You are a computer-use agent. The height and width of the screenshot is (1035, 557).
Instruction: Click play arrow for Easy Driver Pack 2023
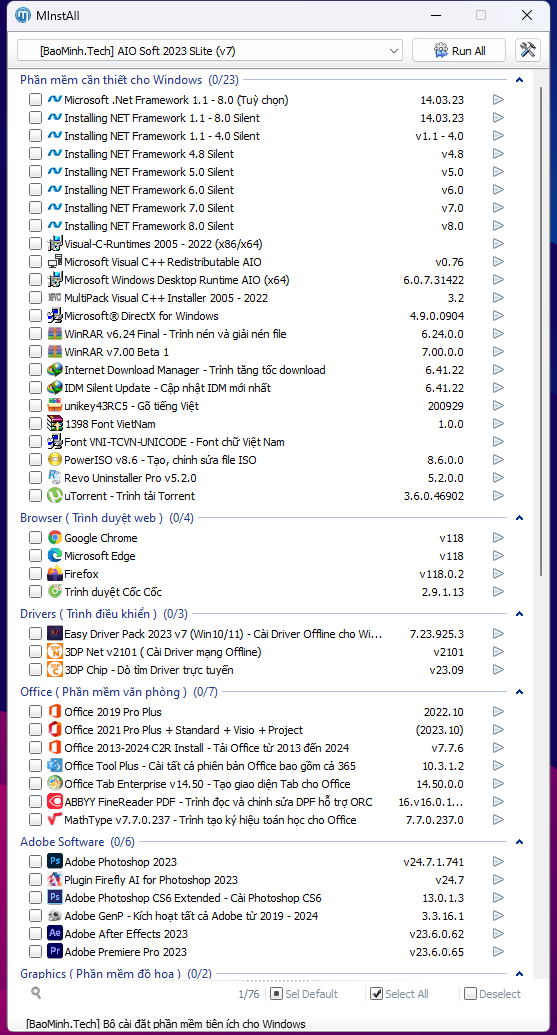[498, 634]
